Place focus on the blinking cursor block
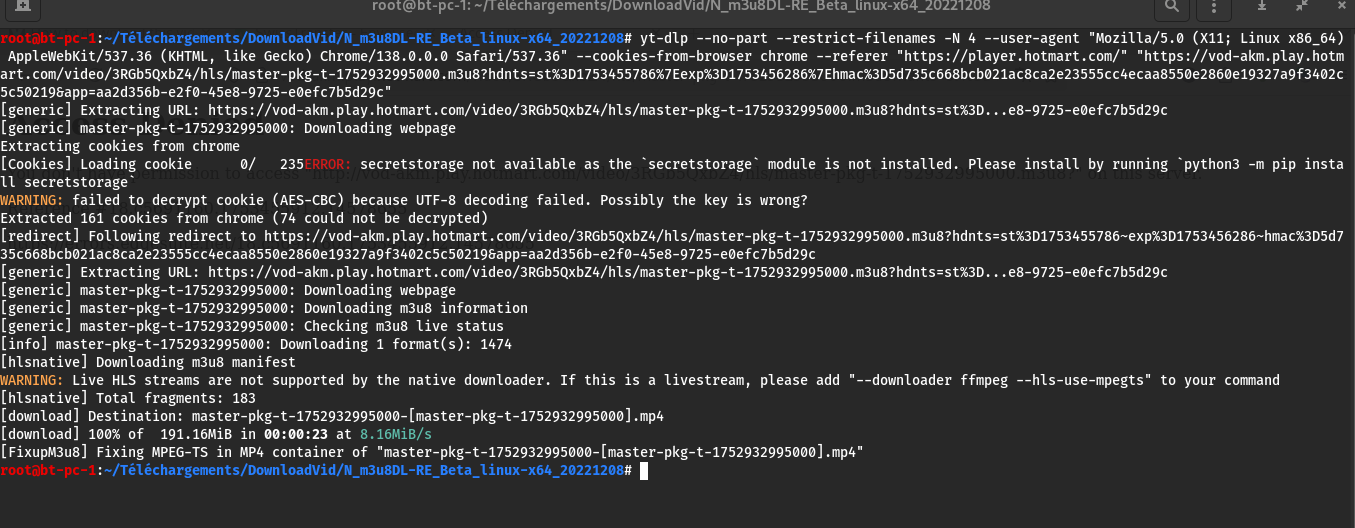The image size is (1355, 528). (643, 470)
